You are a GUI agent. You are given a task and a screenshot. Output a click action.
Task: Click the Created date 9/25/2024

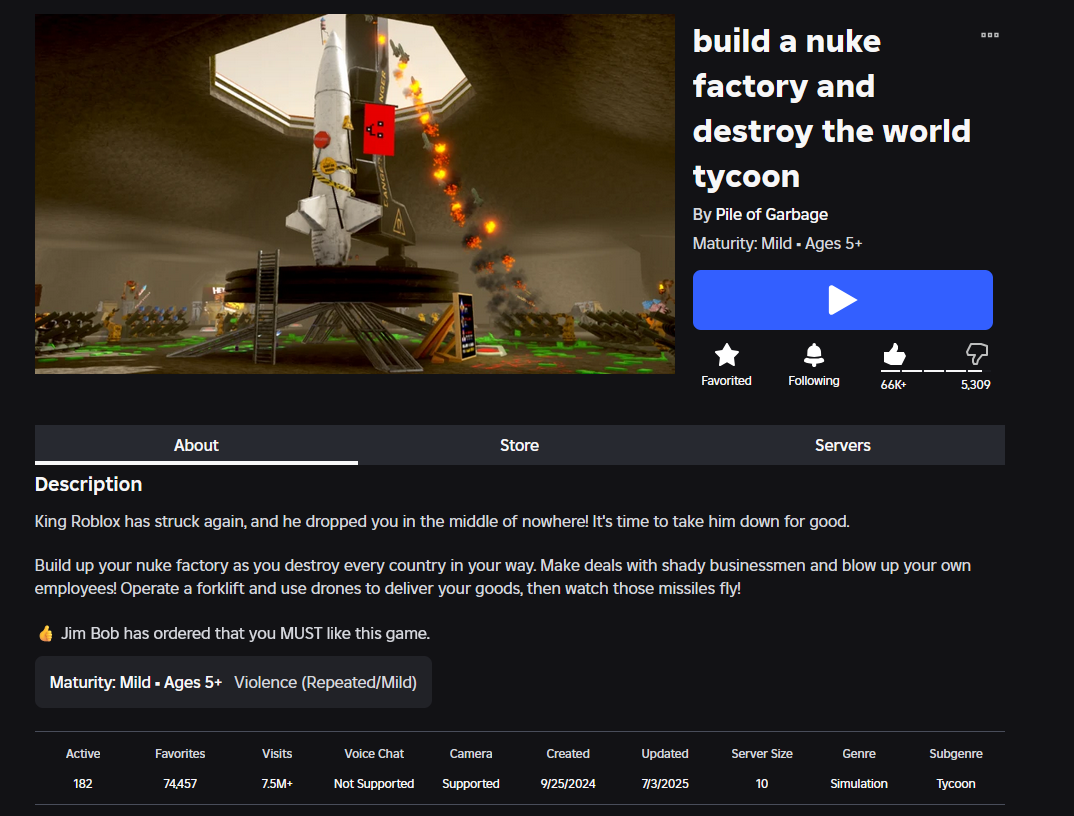pos(568,784)
